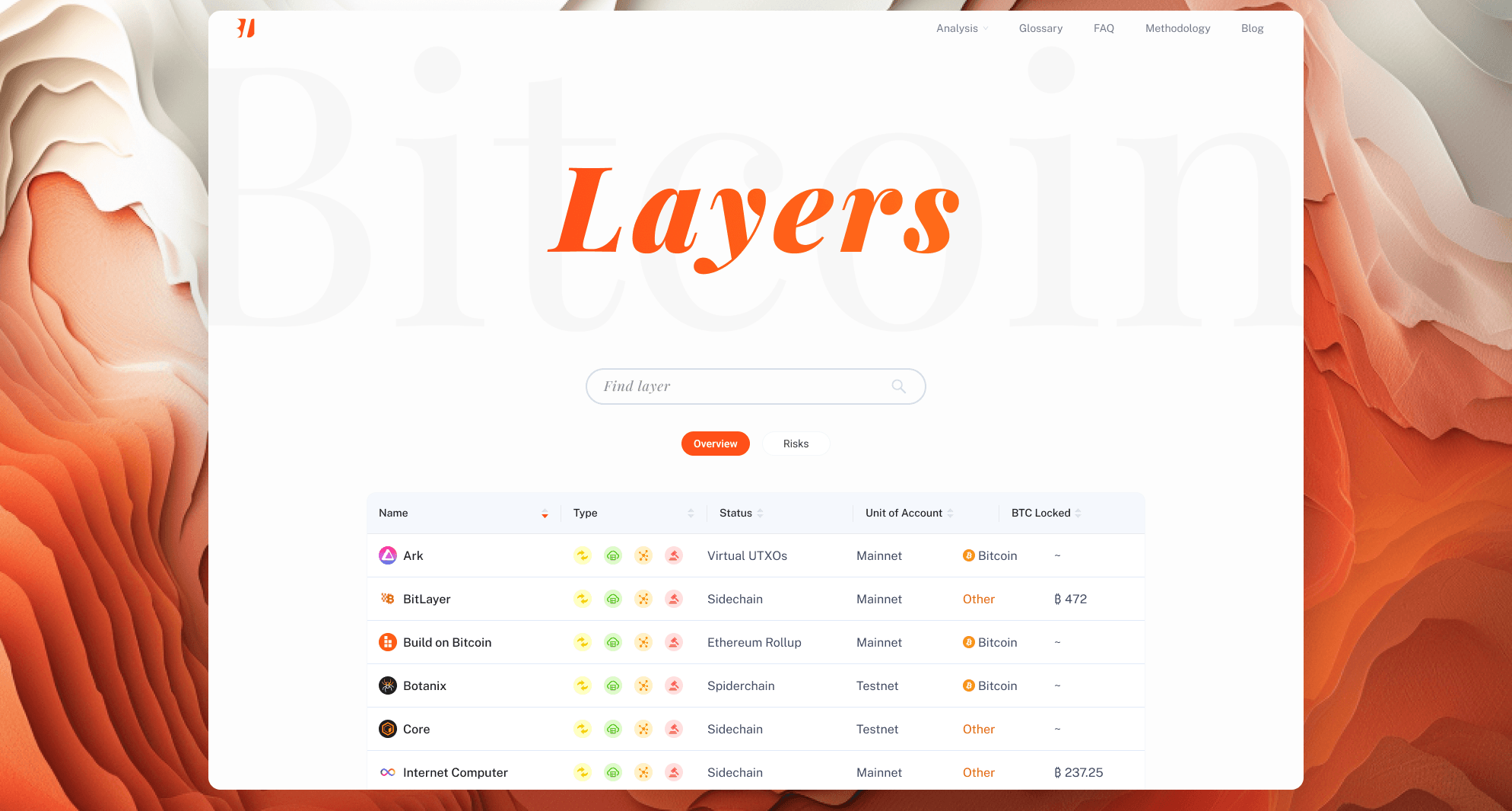Click Testnet status in Botanix row
This screenshot has width=1512, height=811.
pyautogui.click(x=877, y=685)
